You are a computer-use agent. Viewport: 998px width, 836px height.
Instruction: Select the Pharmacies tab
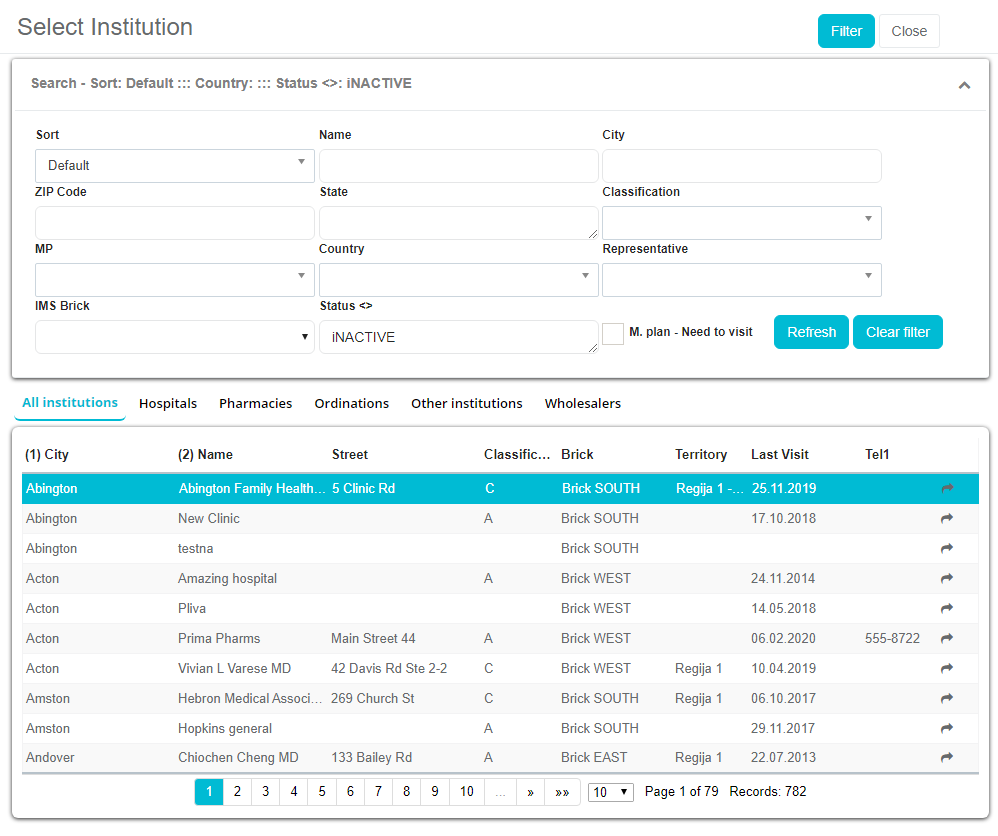(255, 403)
